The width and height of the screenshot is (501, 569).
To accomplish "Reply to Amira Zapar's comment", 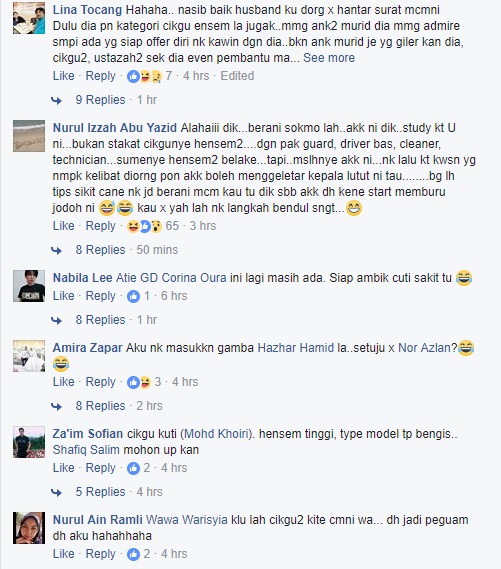I will [x=100, y=382].
